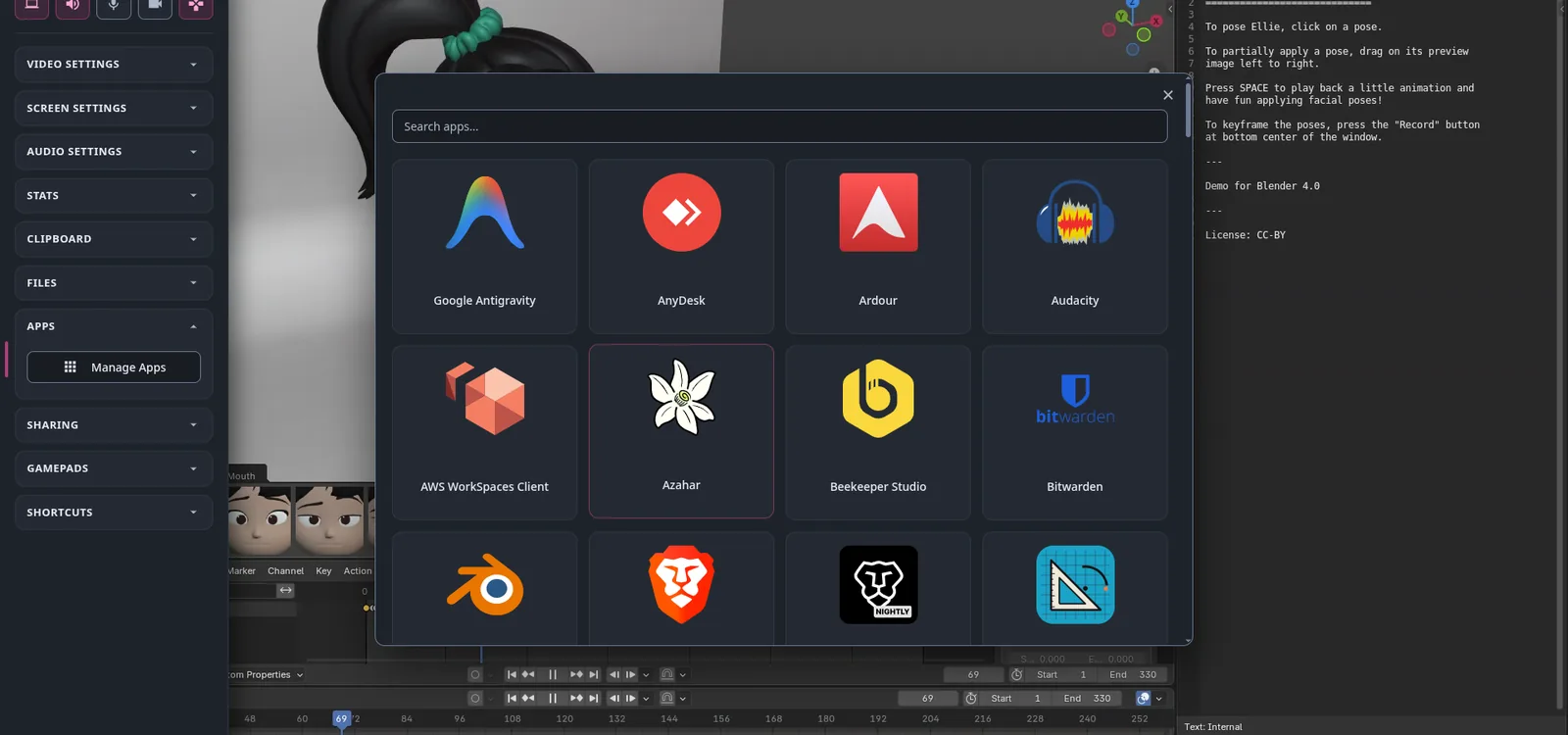This screenshot has height=735, width=1568.
Task: Click the frame 69 playhead marker
Action: [x=341, y=718]
